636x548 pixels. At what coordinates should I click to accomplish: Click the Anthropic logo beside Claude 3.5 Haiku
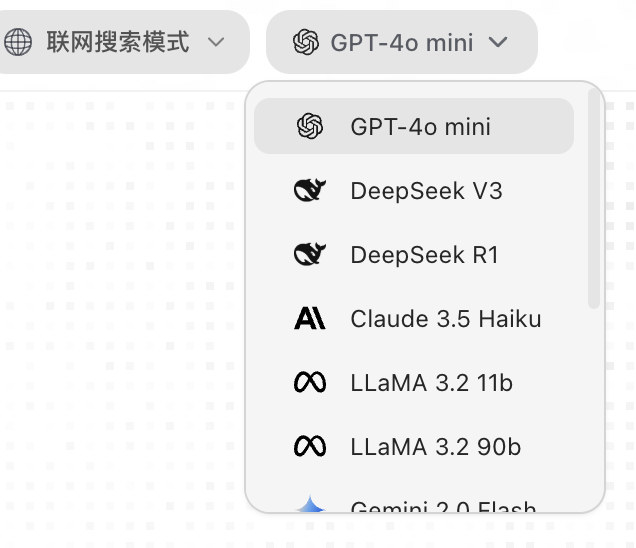(310, 318)
